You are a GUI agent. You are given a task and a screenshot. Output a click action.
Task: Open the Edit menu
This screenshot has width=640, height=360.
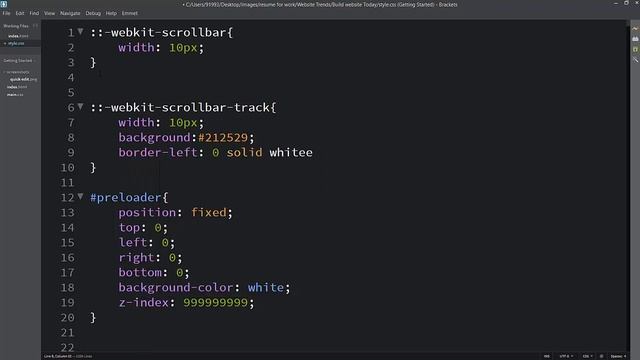point(20,13)
